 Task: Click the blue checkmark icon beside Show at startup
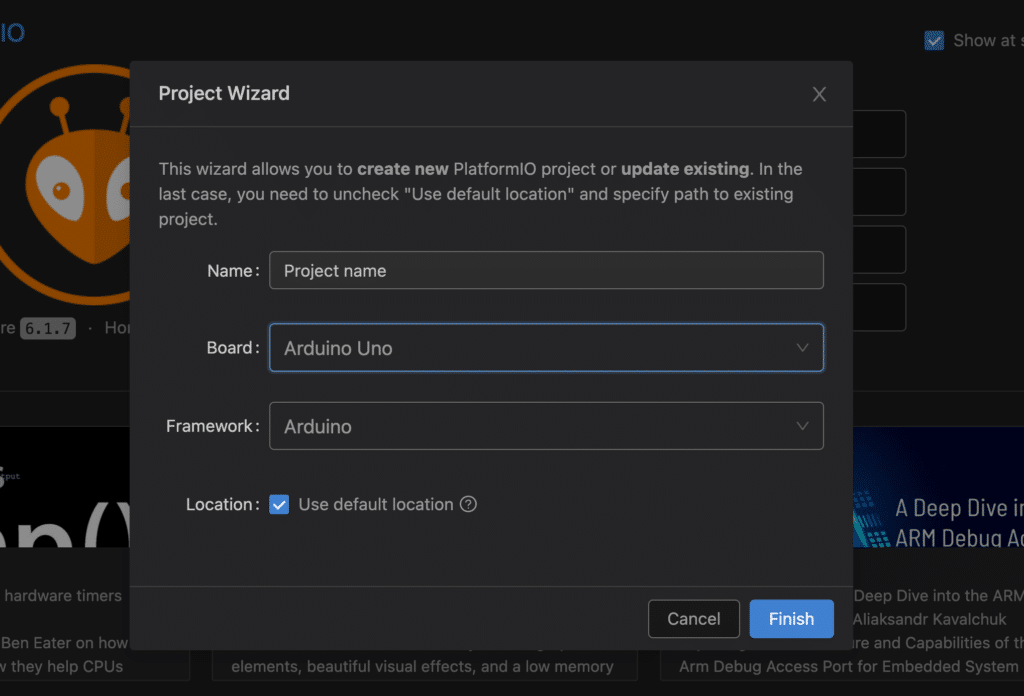point(934,40)
